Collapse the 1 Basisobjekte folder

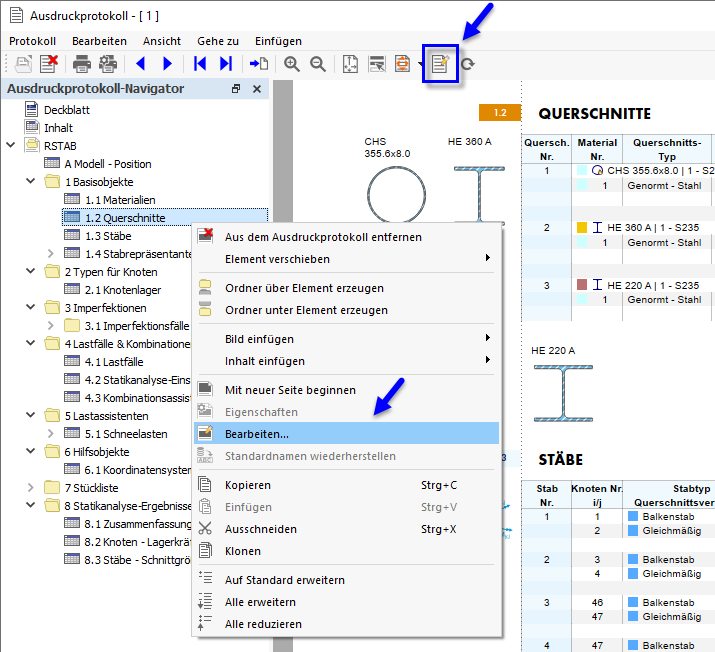pyautogui.click(x=31, y=181)
